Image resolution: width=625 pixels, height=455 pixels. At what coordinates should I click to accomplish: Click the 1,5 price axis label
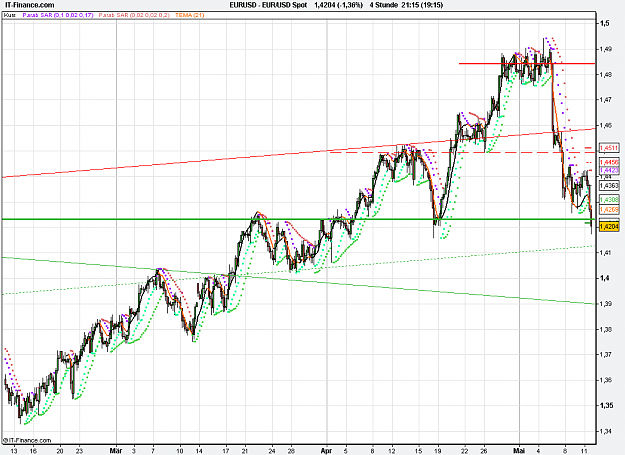click(x=605, y=23)
